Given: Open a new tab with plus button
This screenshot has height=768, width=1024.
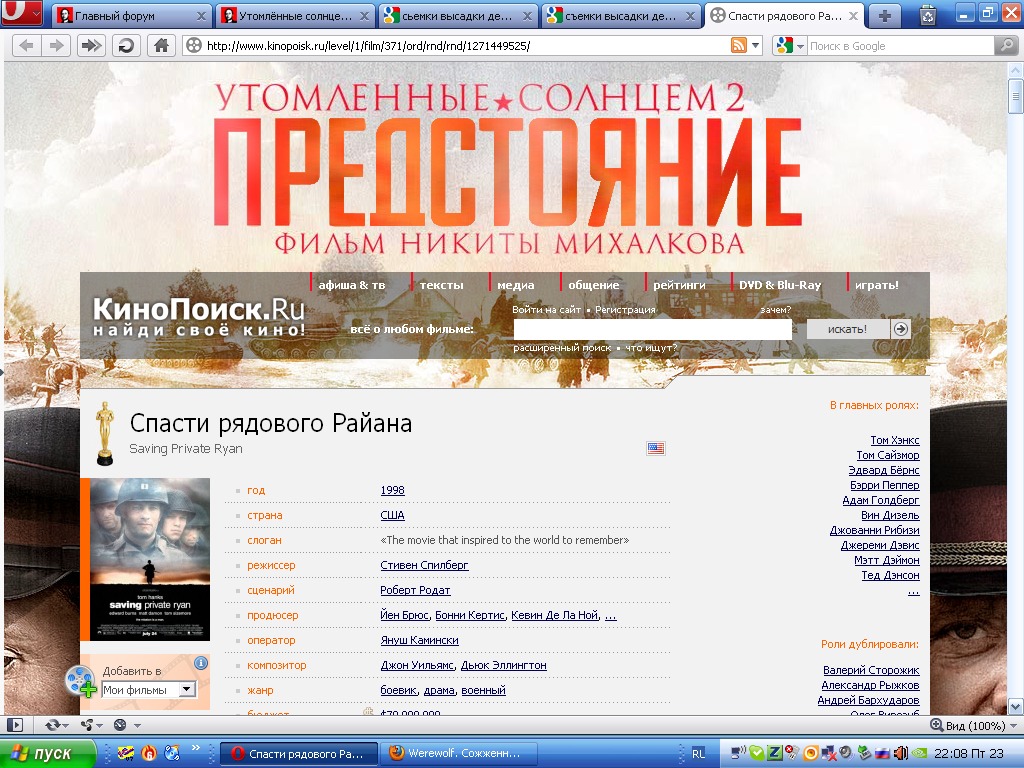Looking at the screenshot, I should coord(884,16).
